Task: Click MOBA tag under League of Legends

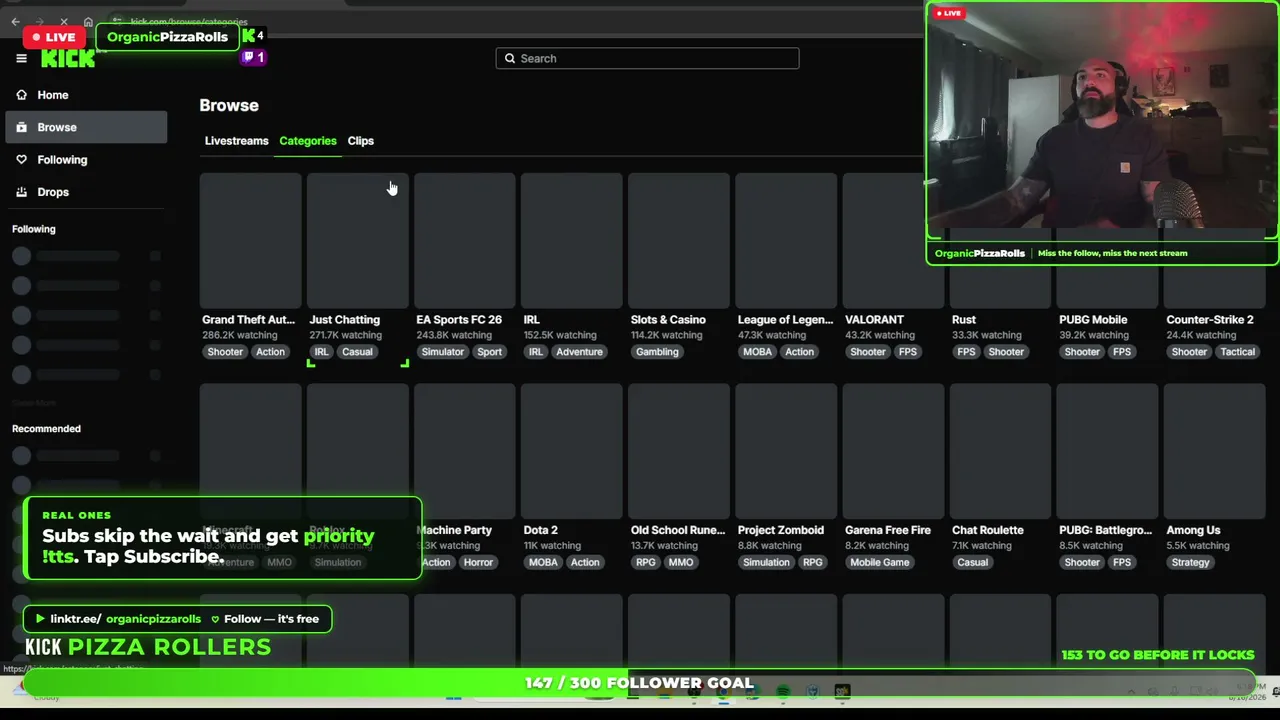Action: coord(757,352)
